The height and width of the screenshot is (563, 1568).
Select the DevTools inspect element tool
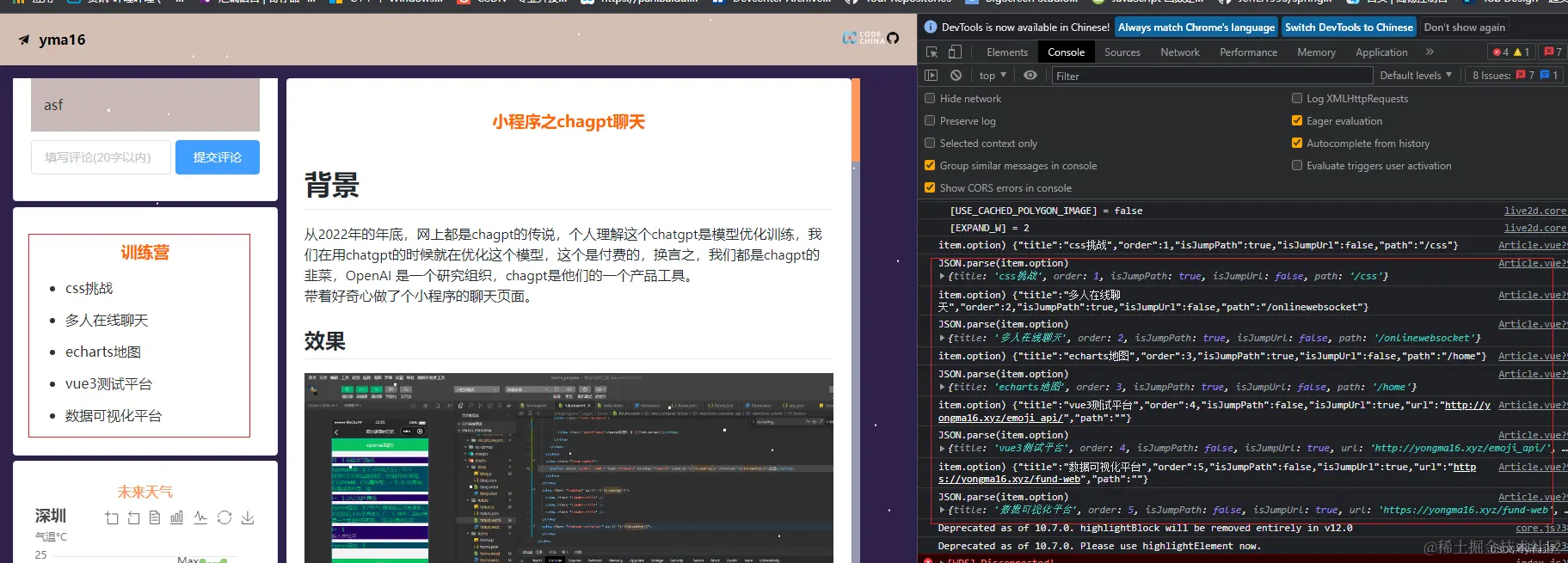[932, 52]
